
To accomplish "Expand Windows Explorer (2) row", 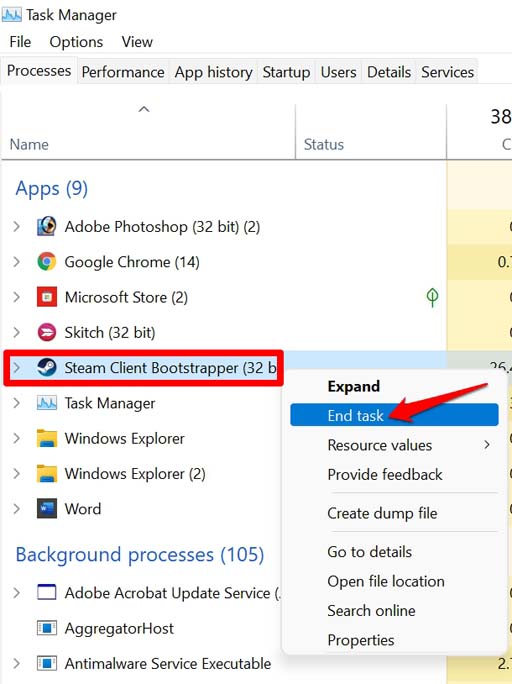I will [x=17, y=474].
